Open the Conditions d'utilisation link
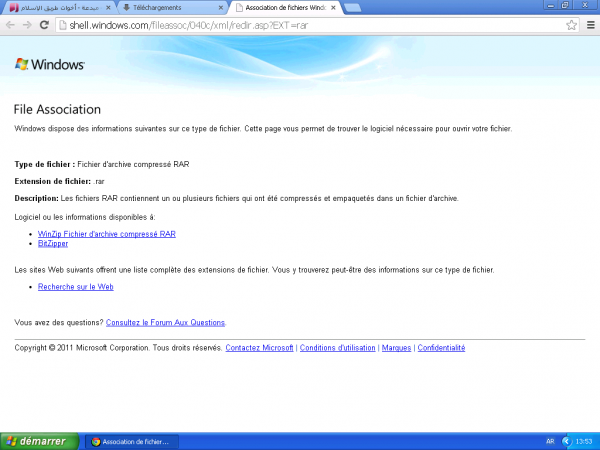 pos(338,348)
